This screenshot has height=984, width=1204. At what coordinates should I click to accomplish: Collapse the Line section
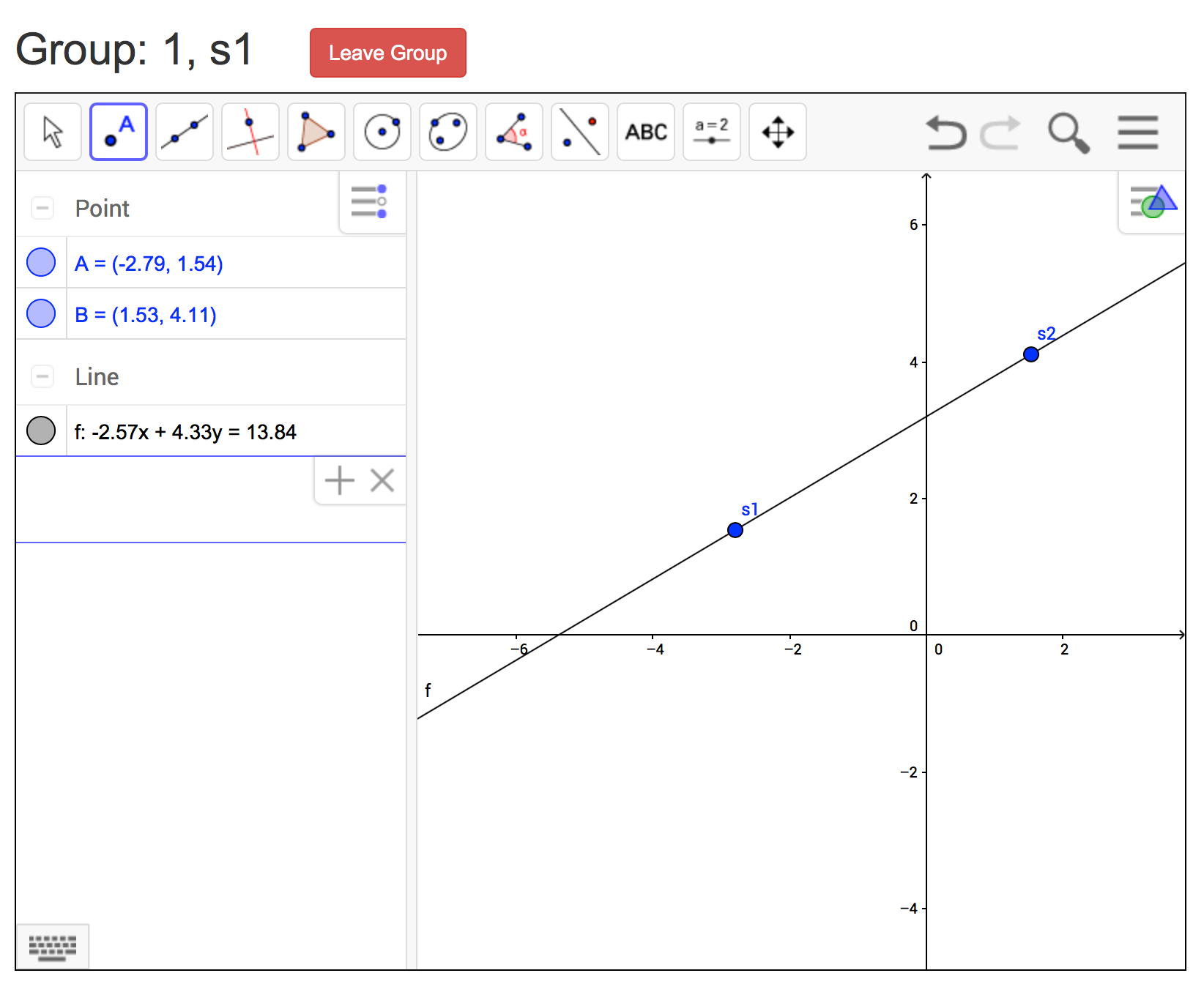pyautogui.click(x=42, y=376)
